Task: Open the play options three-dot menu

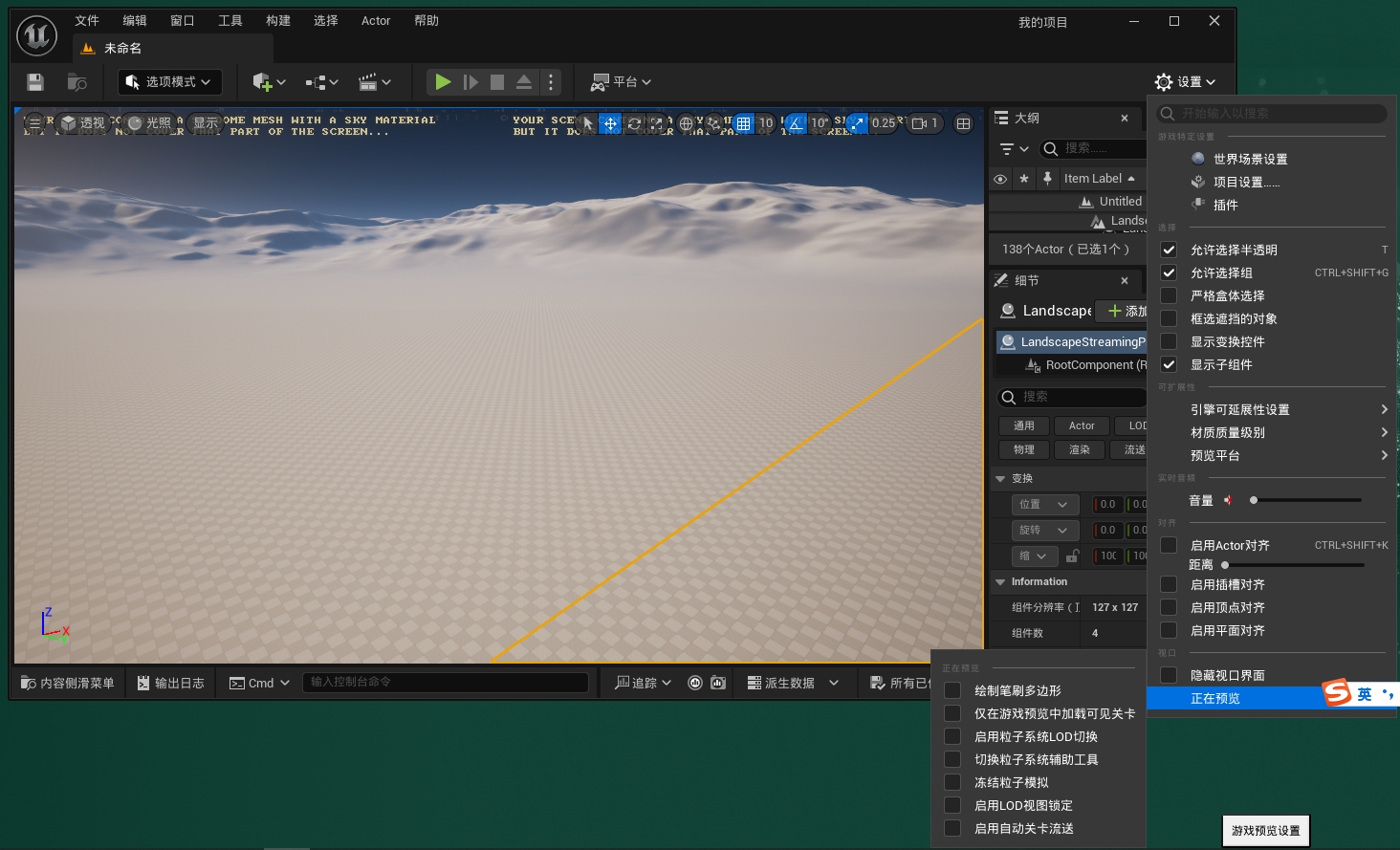Action: [x=551, y=82]
